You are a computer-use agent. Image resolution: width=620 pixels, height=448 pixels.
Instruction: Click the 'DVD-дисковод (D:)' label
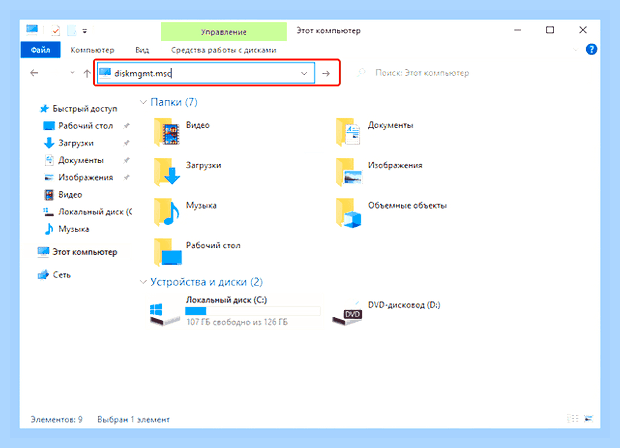coord(404,305)
